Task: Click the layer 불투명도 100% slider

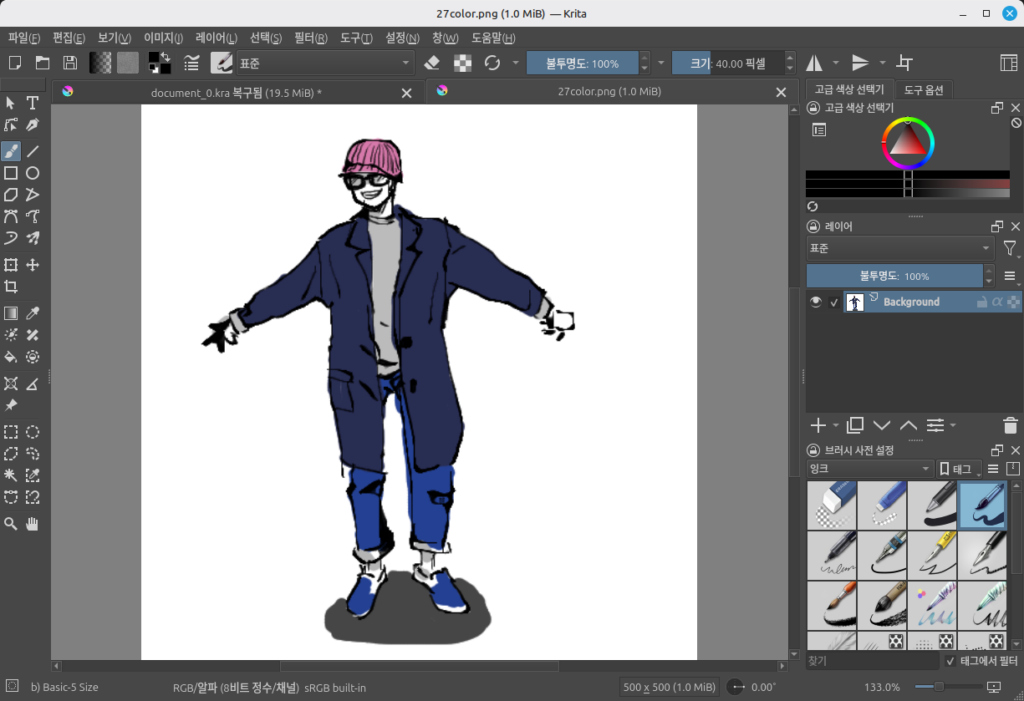Action: coord(895,276)
